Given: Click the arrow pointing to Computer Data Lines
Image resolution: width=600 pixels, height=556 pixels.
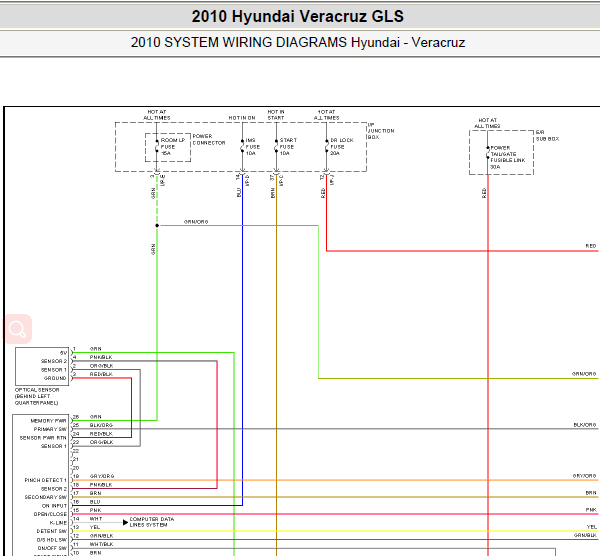Looking at the screenshot, I should [125, 522].
